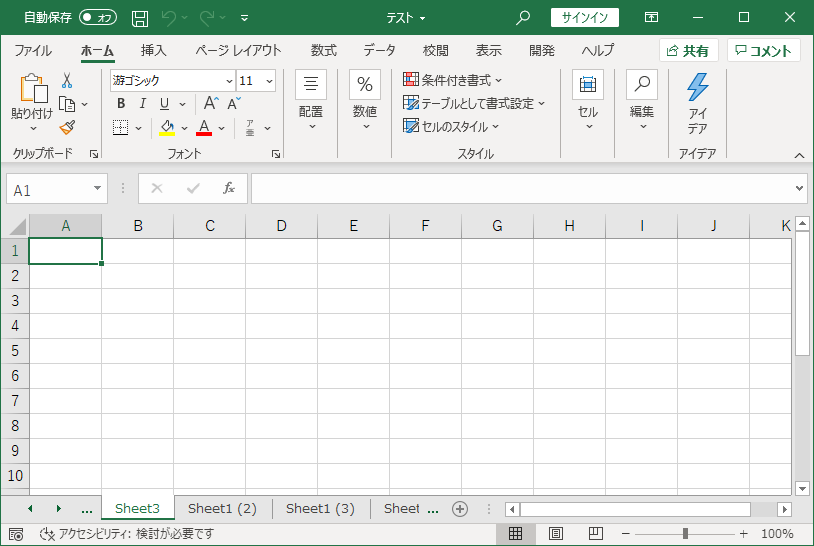Click the zoom slider handle

point(685,534)
